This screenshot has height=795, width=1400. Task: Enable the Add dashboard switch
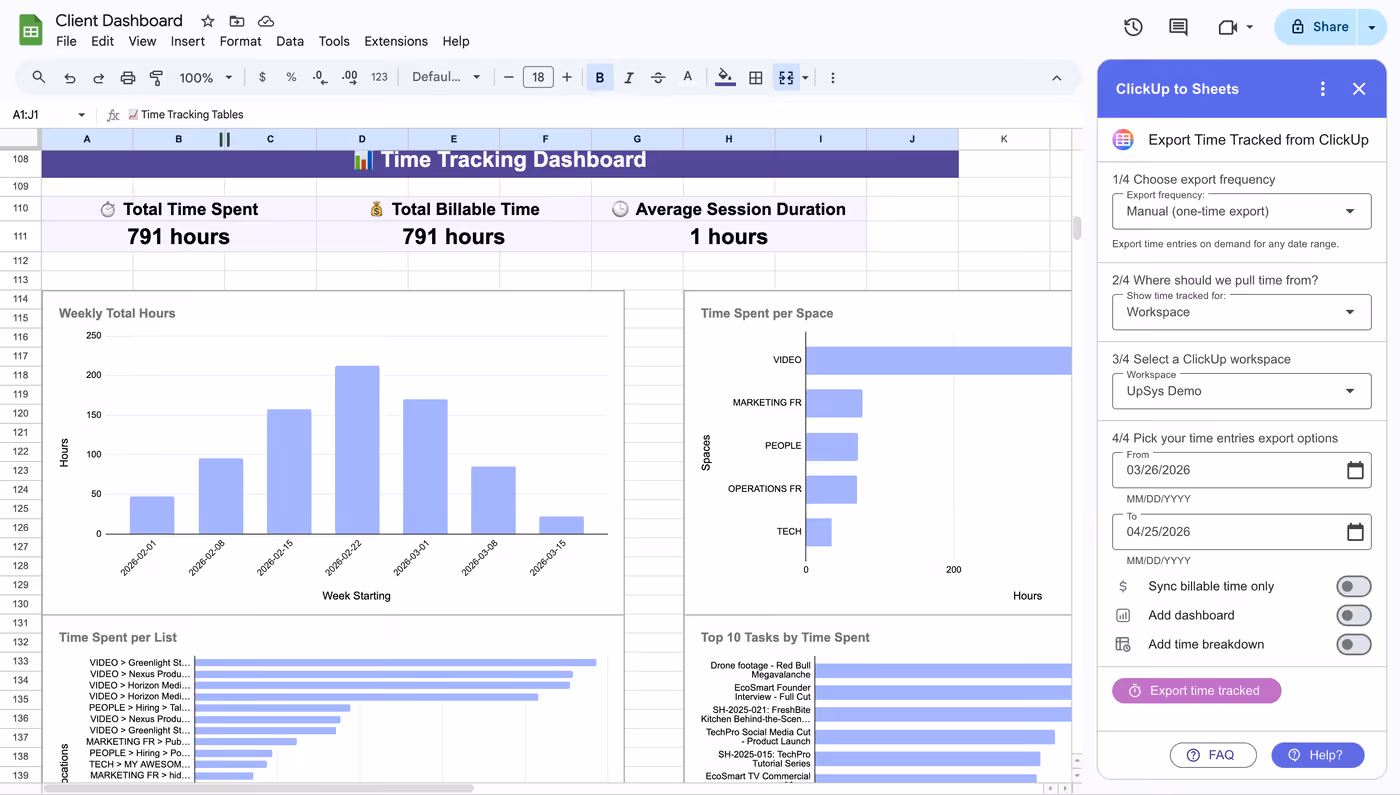[x=1354, y=615]
